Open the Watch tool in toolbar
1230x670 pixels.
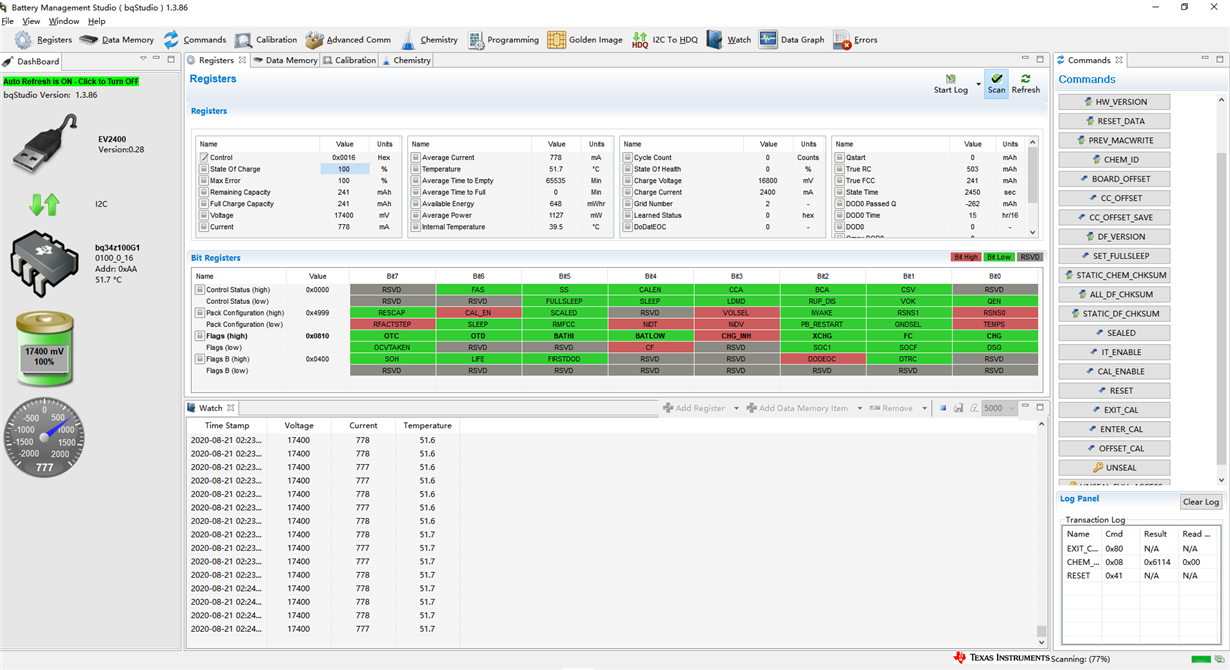728,40
